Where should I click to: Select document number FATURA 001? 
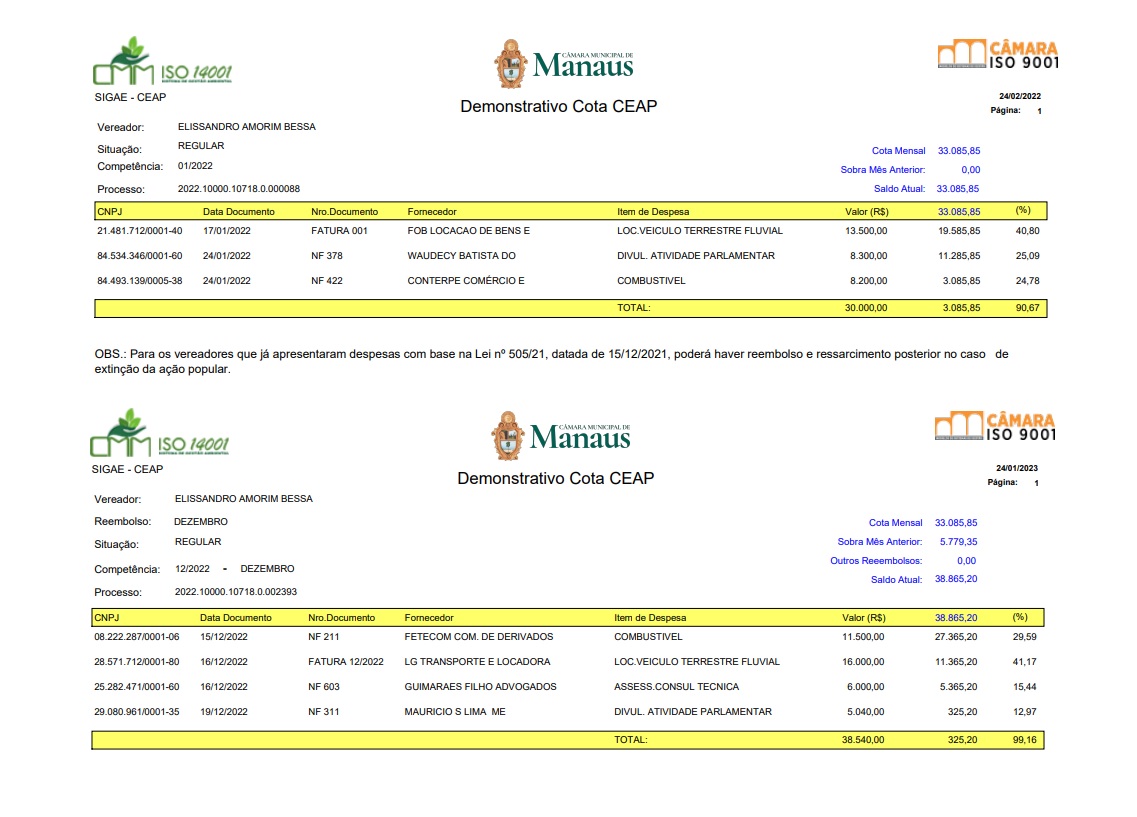pyautogui.click(x=339, y=231)
